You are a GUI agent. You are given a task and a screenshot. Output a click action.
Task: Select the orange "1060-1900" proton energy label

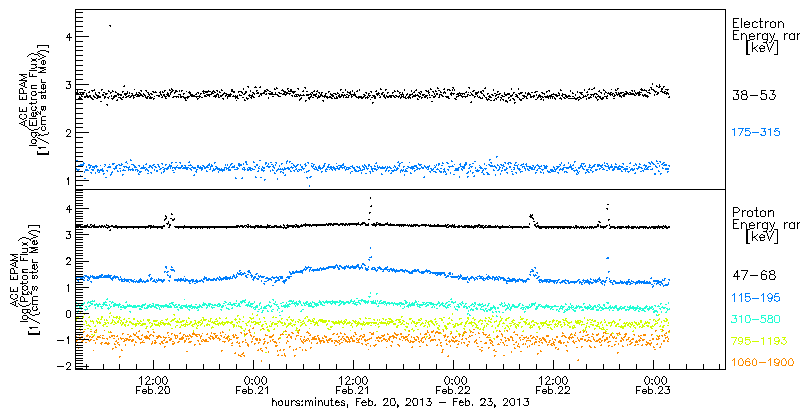click(763, 362)
